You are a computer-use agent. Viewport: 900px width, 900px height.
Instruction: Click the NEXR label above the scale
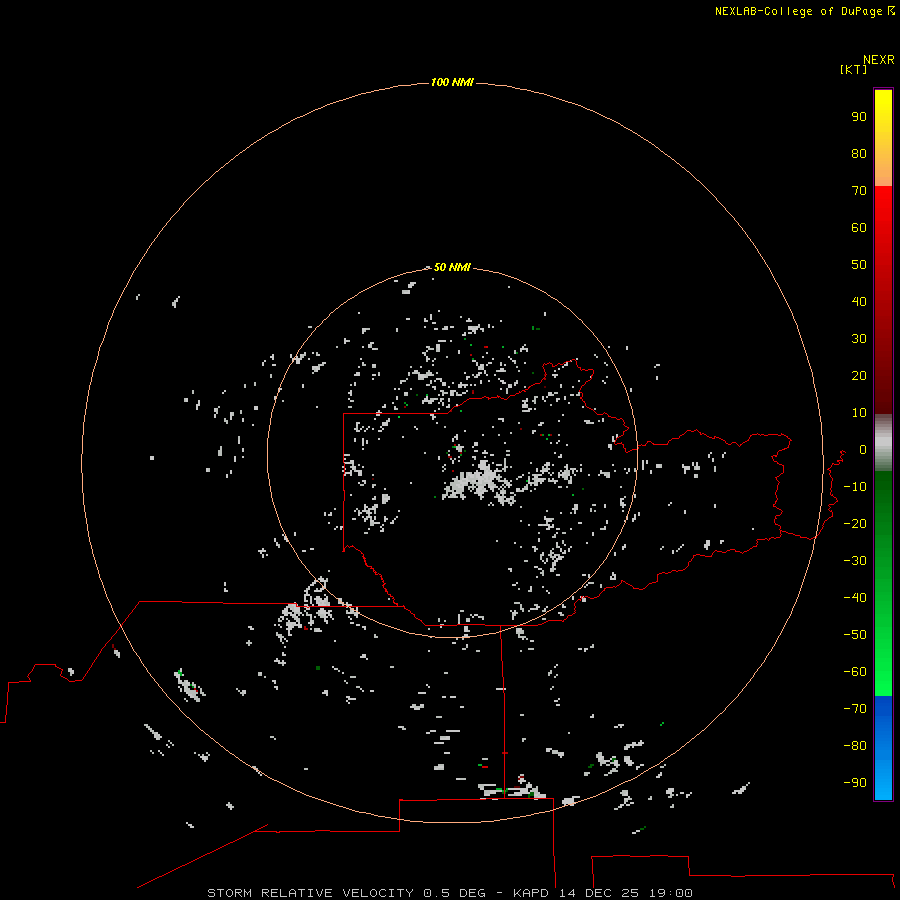[x=879, y=60]
